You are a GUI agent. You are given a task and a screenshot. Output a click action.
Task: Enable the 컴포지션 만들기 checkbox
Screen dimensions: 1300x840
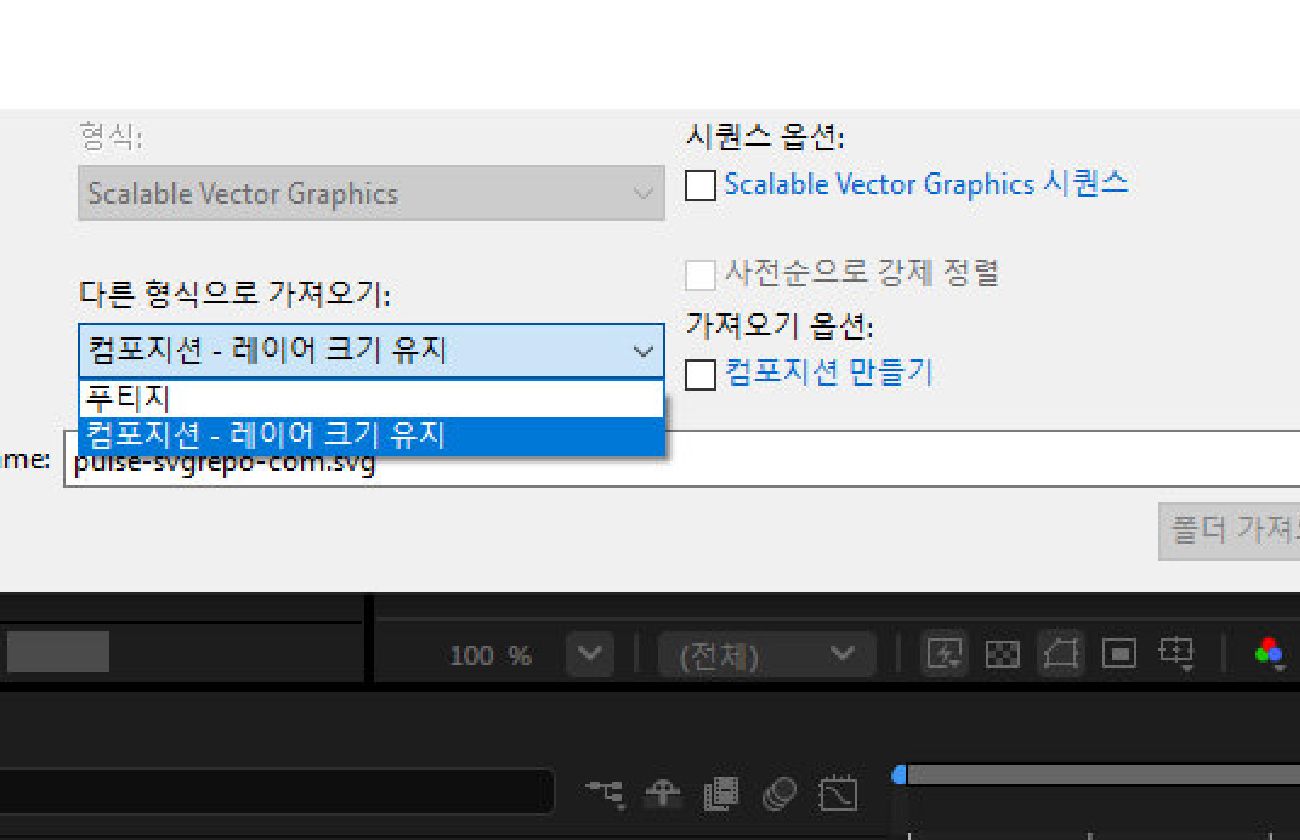point(699,371)
